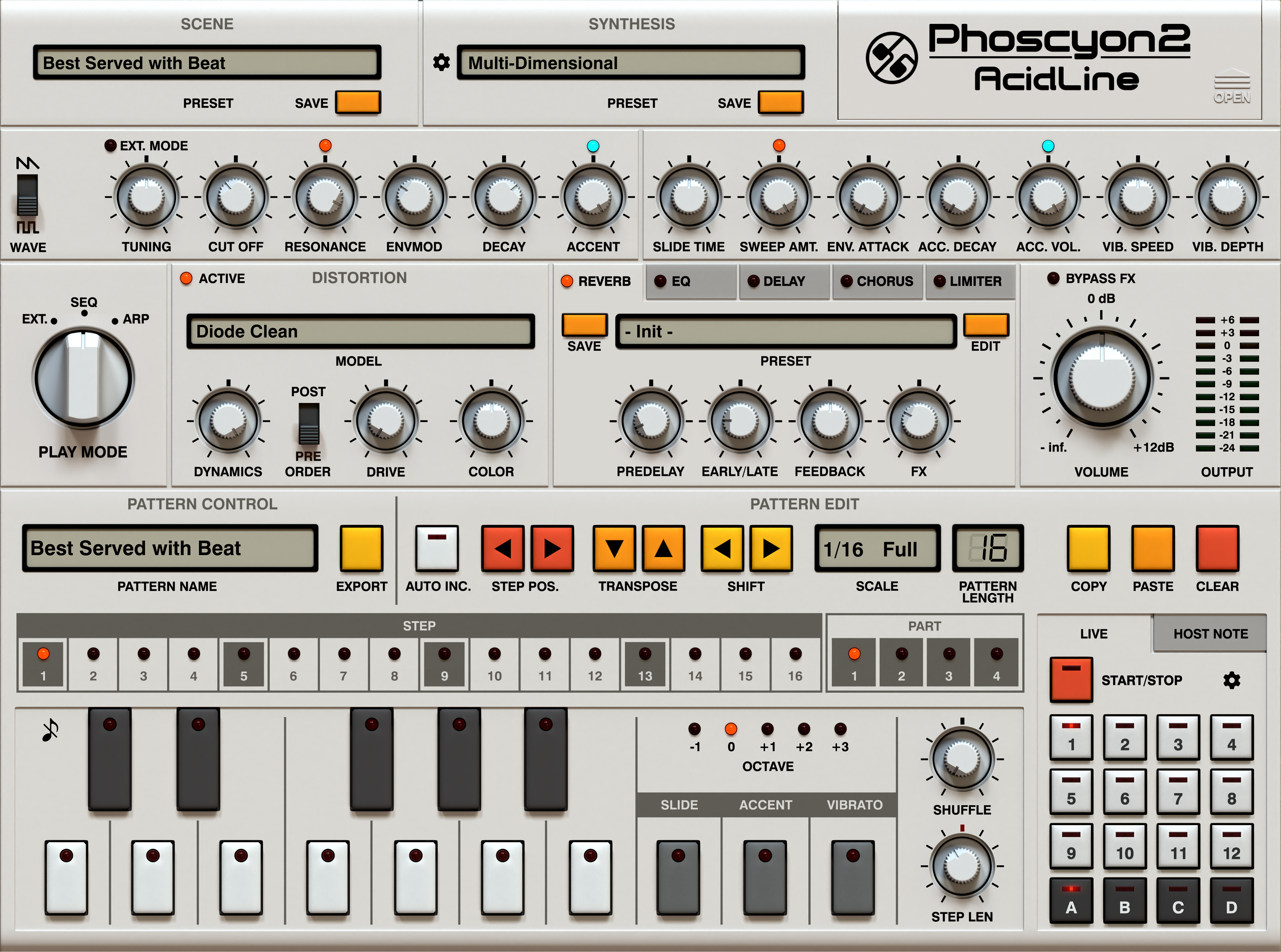Save the scene preset with orange button
The width and height of the screenshot is (1281, 952).
coord(358,102)
